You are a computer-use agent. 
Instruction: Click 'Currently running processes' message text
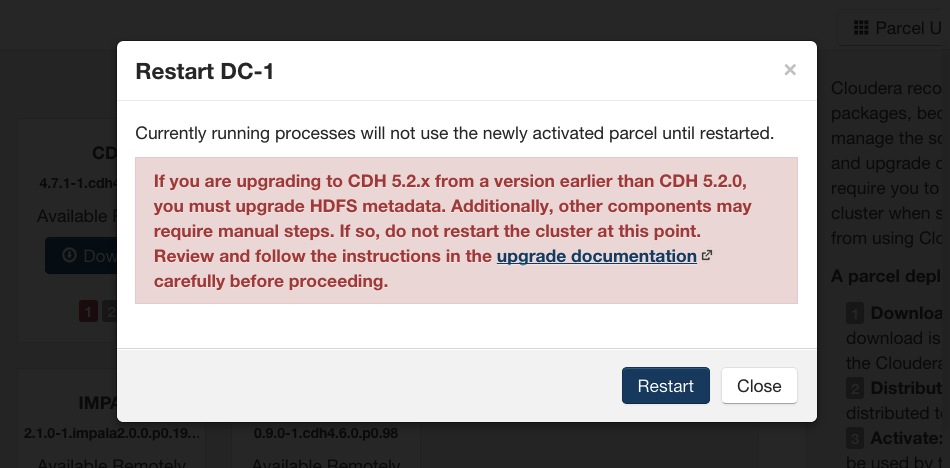click(454, 133)
